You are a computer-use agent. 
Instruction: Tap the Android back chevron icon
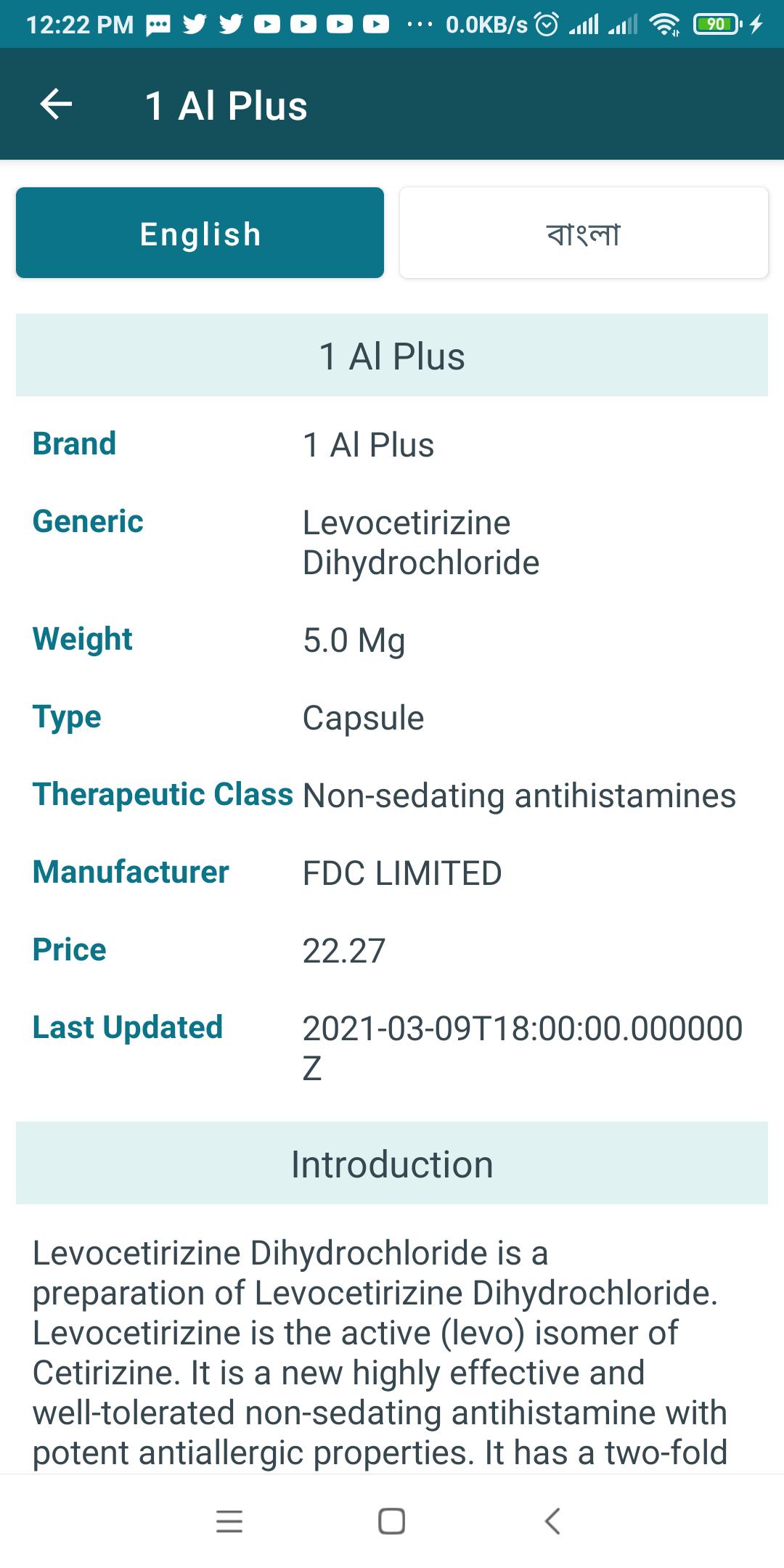[553, 1521]
